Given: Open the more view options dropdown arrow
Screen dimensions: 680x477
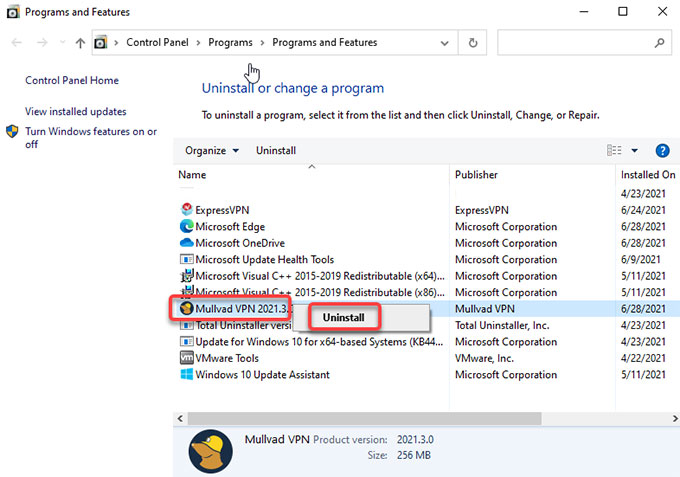Looking at the screenshot, I should pos(634,150).
